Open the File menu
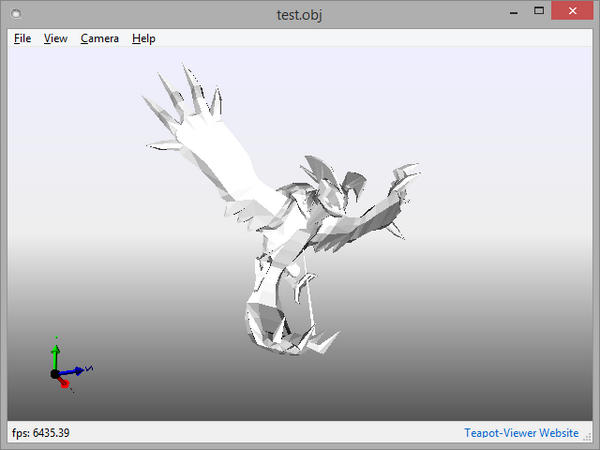The image size is (600, 450). click(x=22, y=39)
